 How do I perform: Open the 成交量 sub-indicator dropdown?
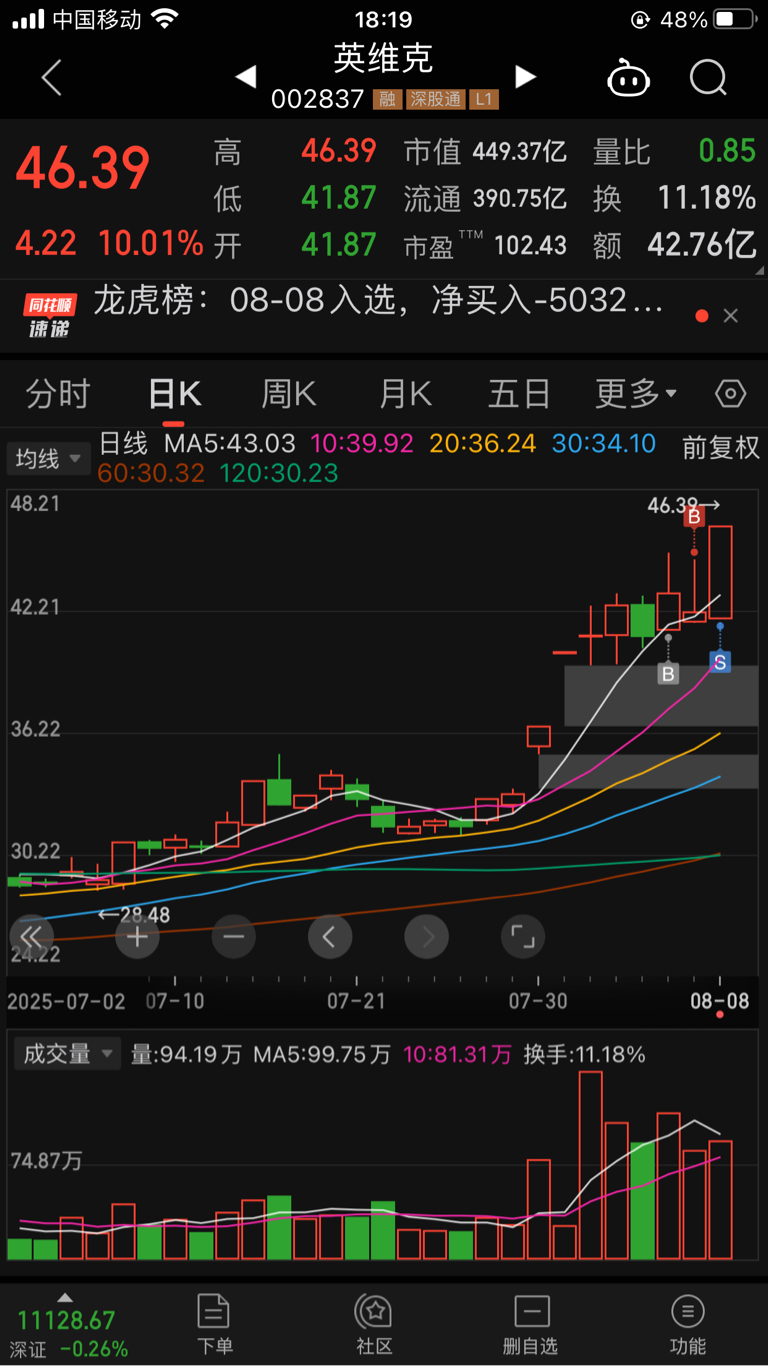[66, 1053]
